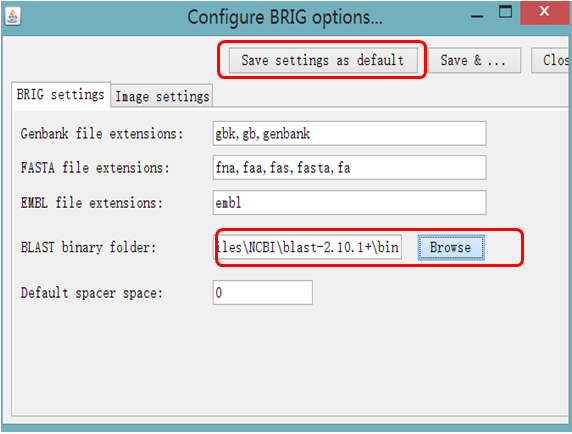Click the Default spacer space label
The image size is (572, 434).
[x=92, y=293]
